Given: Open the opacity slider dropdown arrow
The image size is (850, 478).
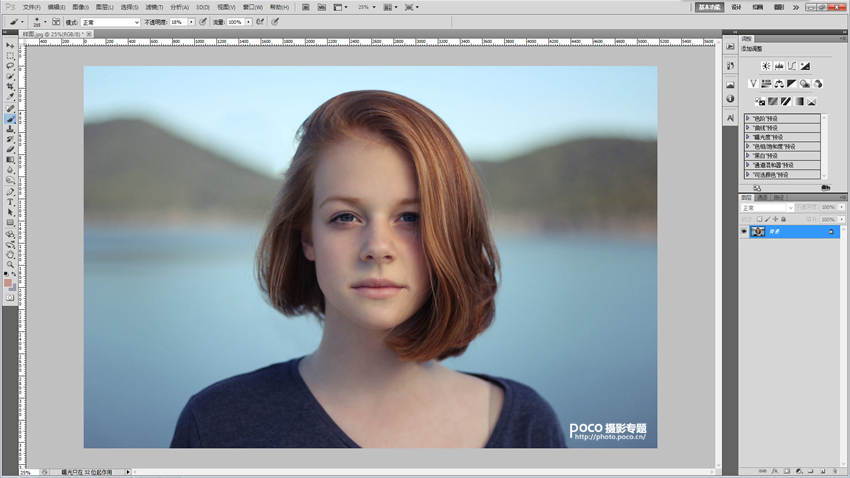Looking at the screenshot, I should 191,22.
